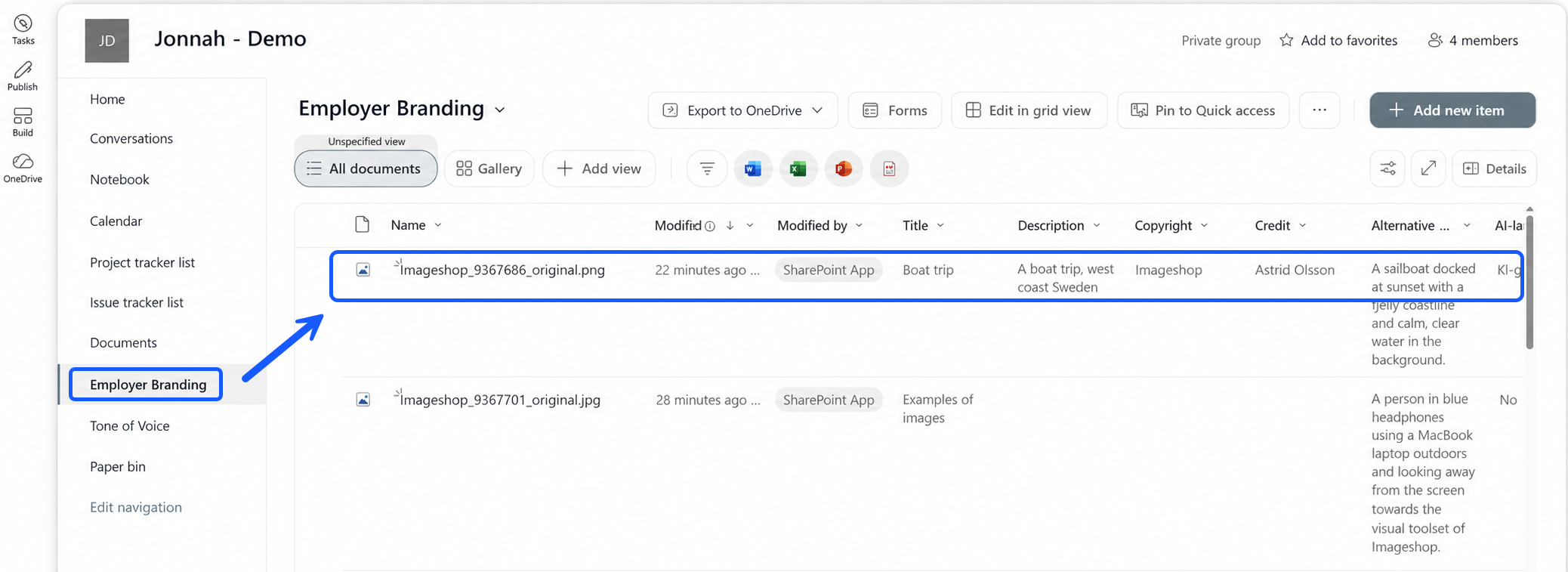Click SharePoint App in the Boat trip row
Image resolution: width=1568 pixels, height=572 pixels.
click(829, 270)
